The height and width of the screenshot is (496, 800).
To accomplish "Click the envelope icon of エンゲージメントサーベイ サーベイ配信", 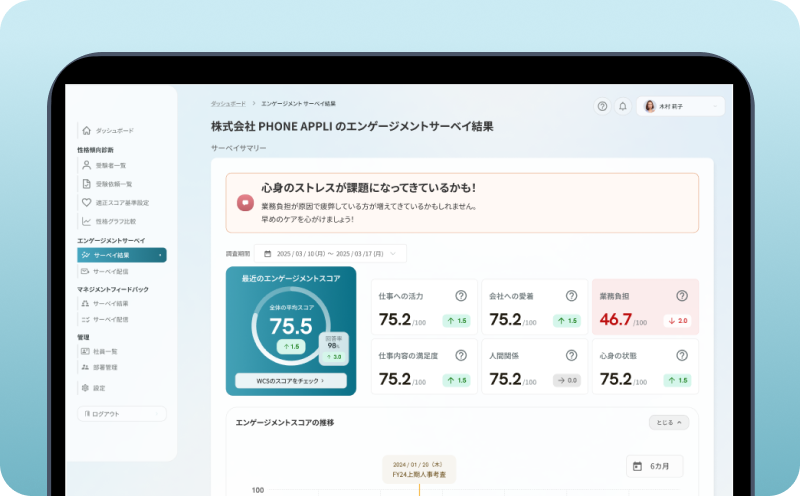I will tap(85, 271).
